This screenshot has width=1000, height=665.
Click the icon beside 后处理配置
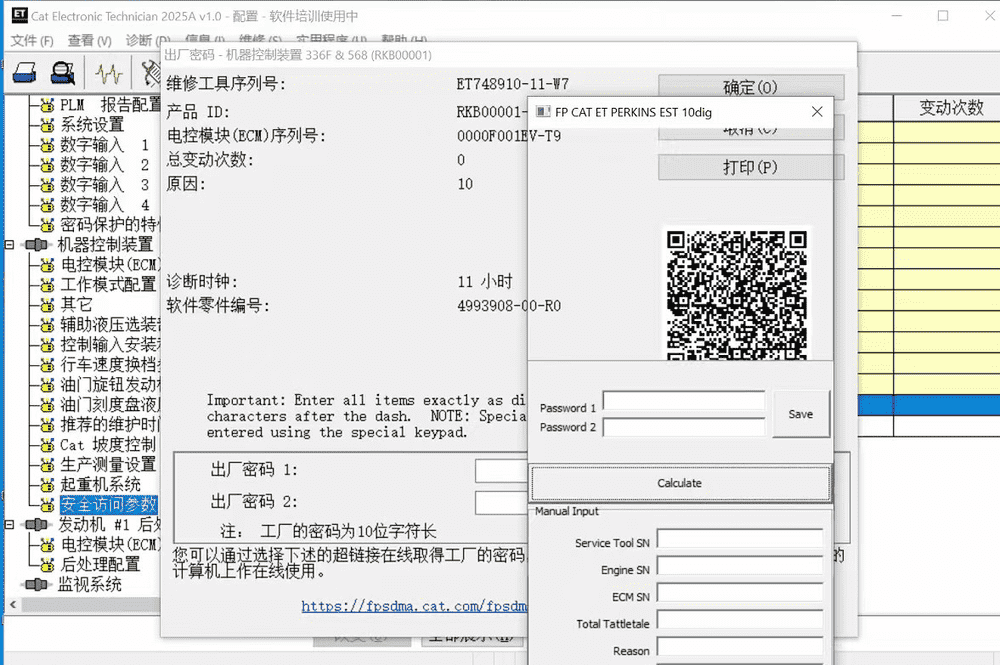click(x=46, y=565)
